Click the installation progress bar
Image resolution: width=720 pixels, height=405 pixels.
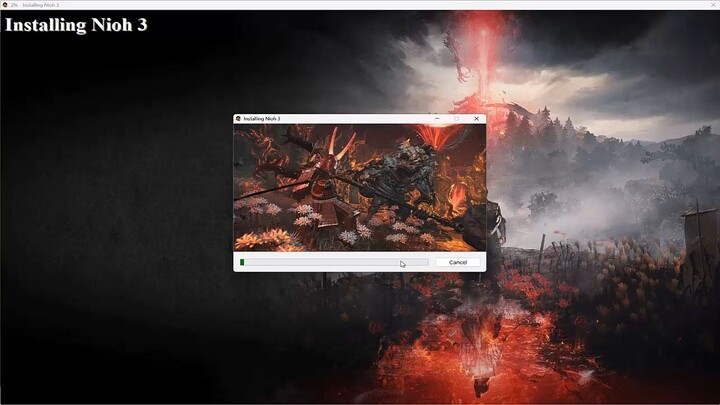334,262
